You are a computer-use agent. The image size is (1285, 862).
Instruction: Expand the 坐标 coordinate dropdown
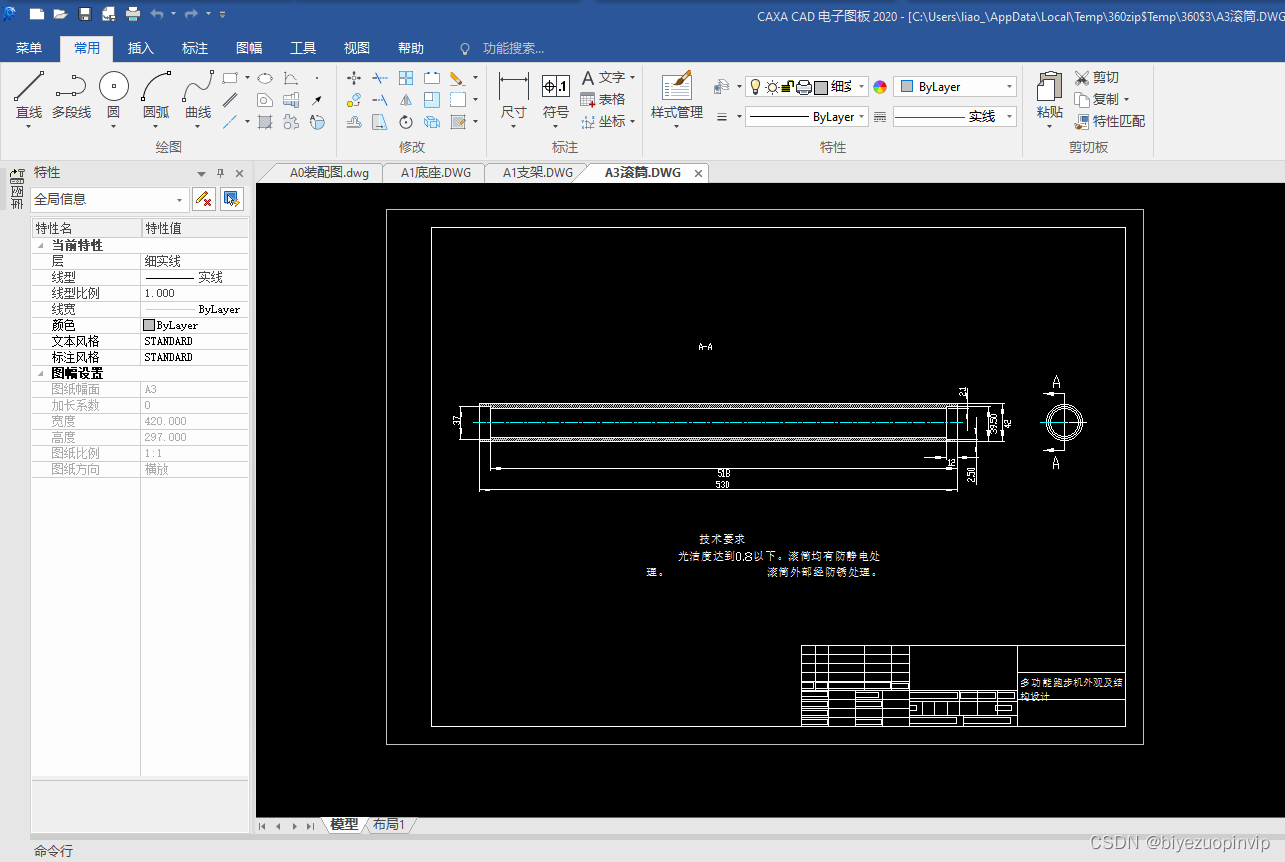pos(632,122)
